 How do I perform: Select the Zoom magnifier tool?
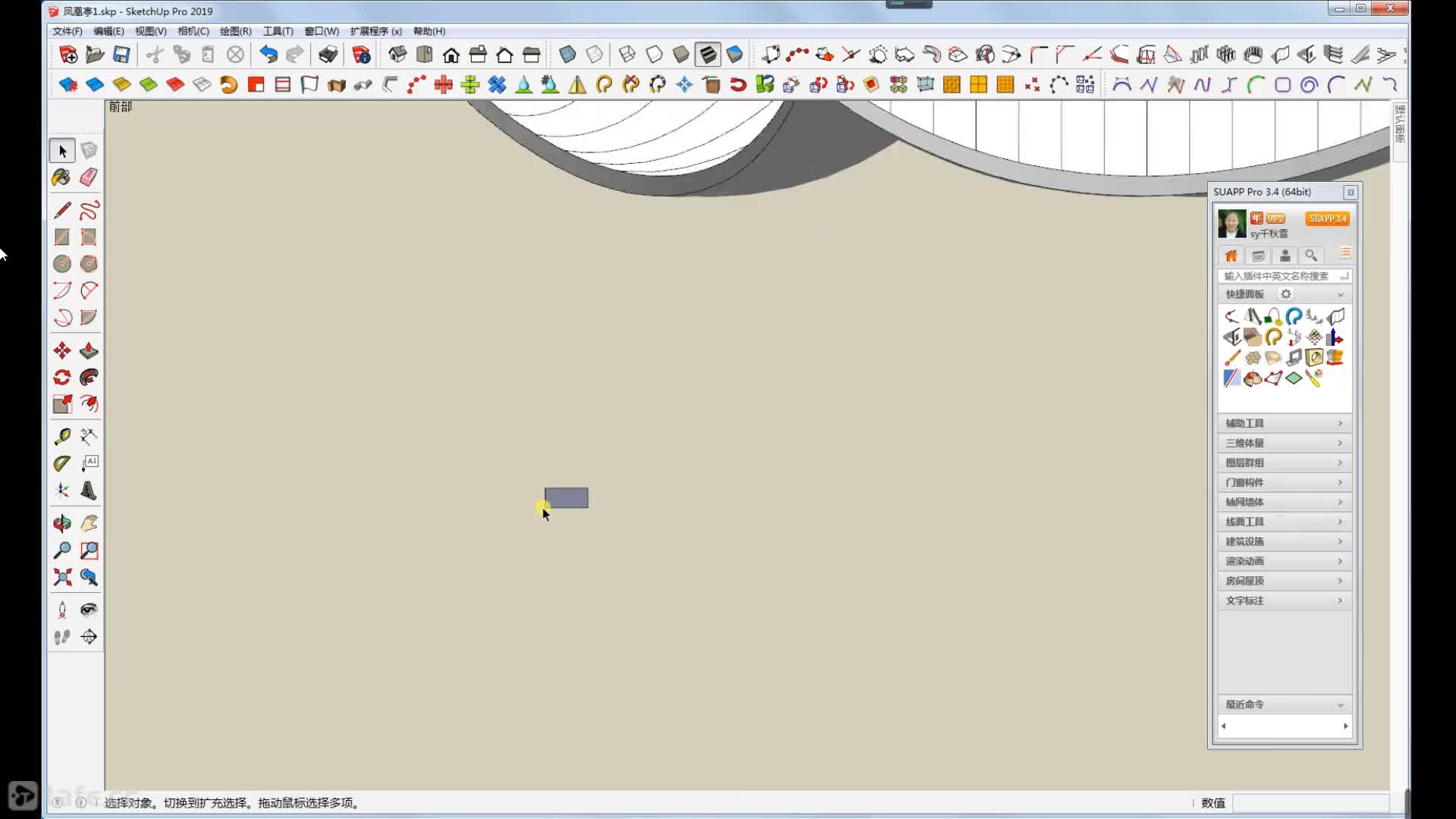tap(62, 551)
